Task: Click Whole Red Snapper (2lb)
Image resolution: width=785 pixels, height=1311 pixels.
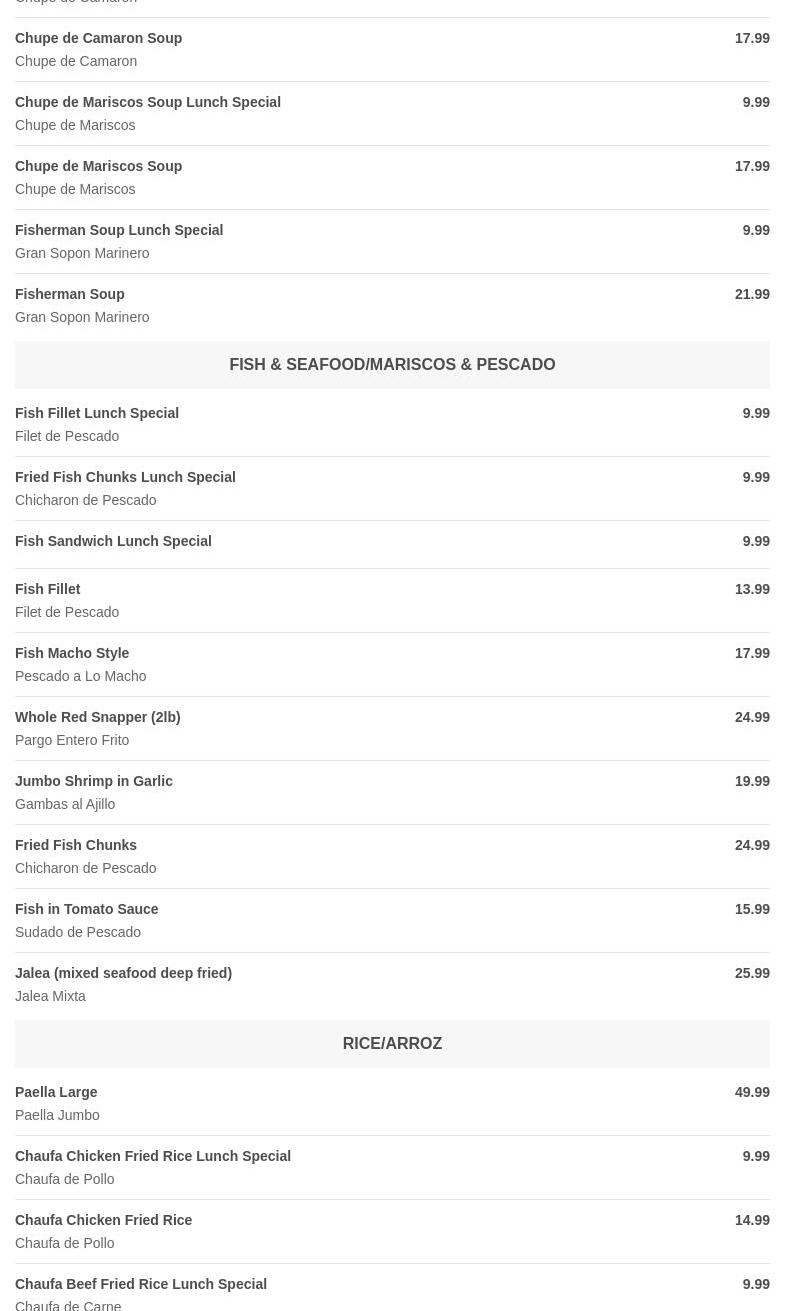Action: click(97, 717)
